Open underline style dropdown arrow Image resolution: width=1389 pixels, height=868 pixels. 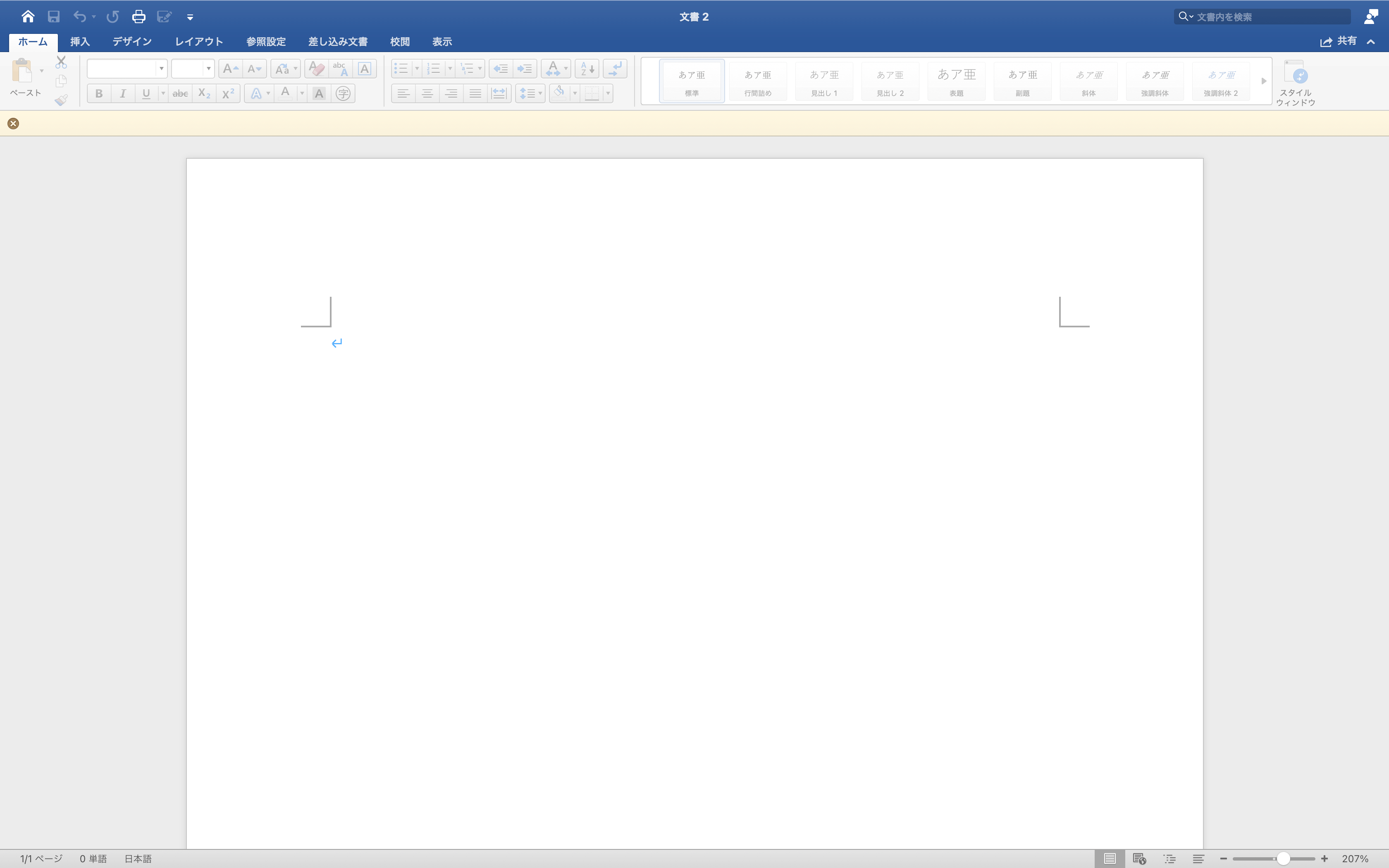click(x=163, y=93)
